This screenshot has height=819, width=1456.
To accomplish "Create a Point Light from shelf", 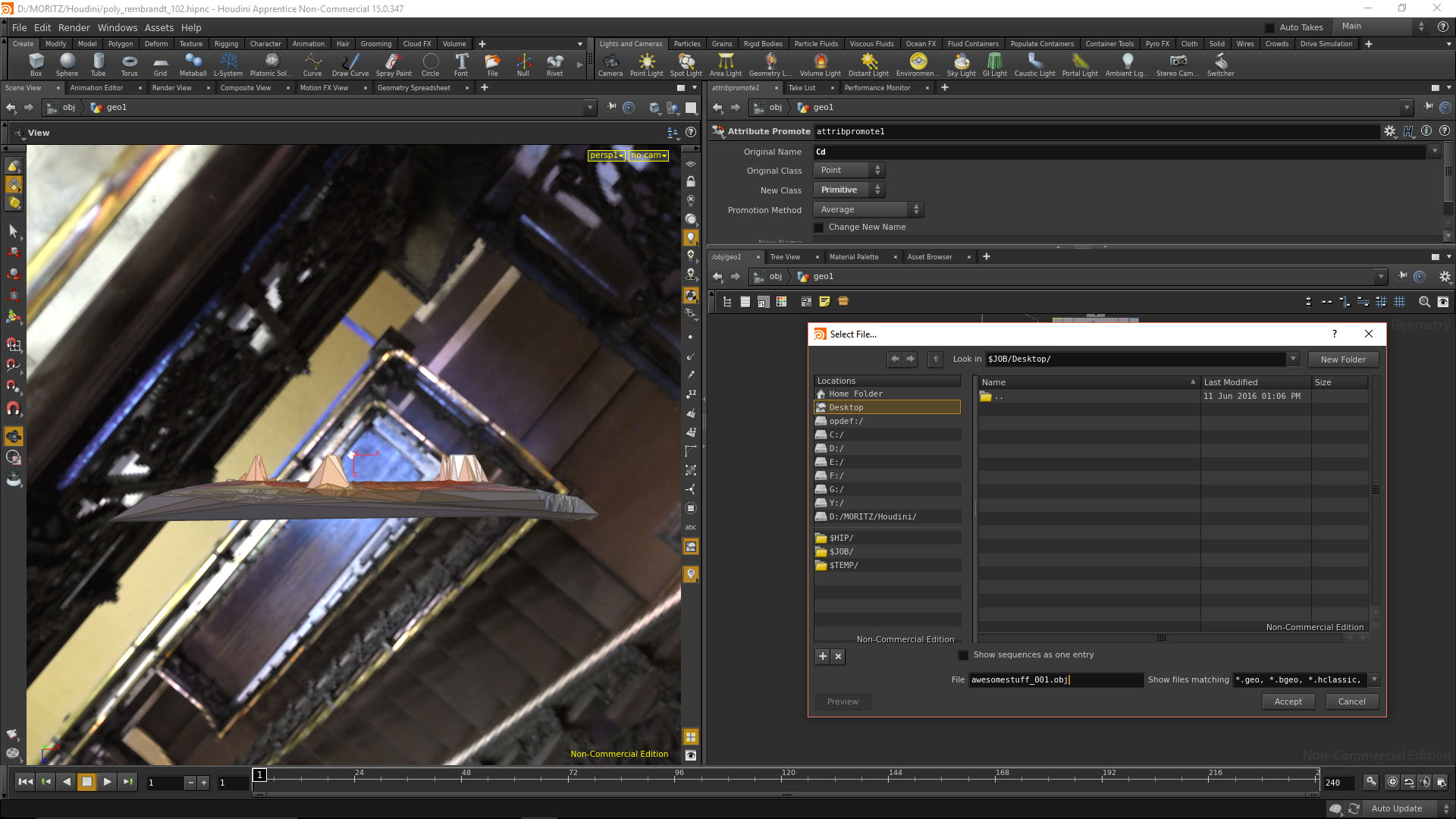I will pyautogui.click(x=646, y=64).
